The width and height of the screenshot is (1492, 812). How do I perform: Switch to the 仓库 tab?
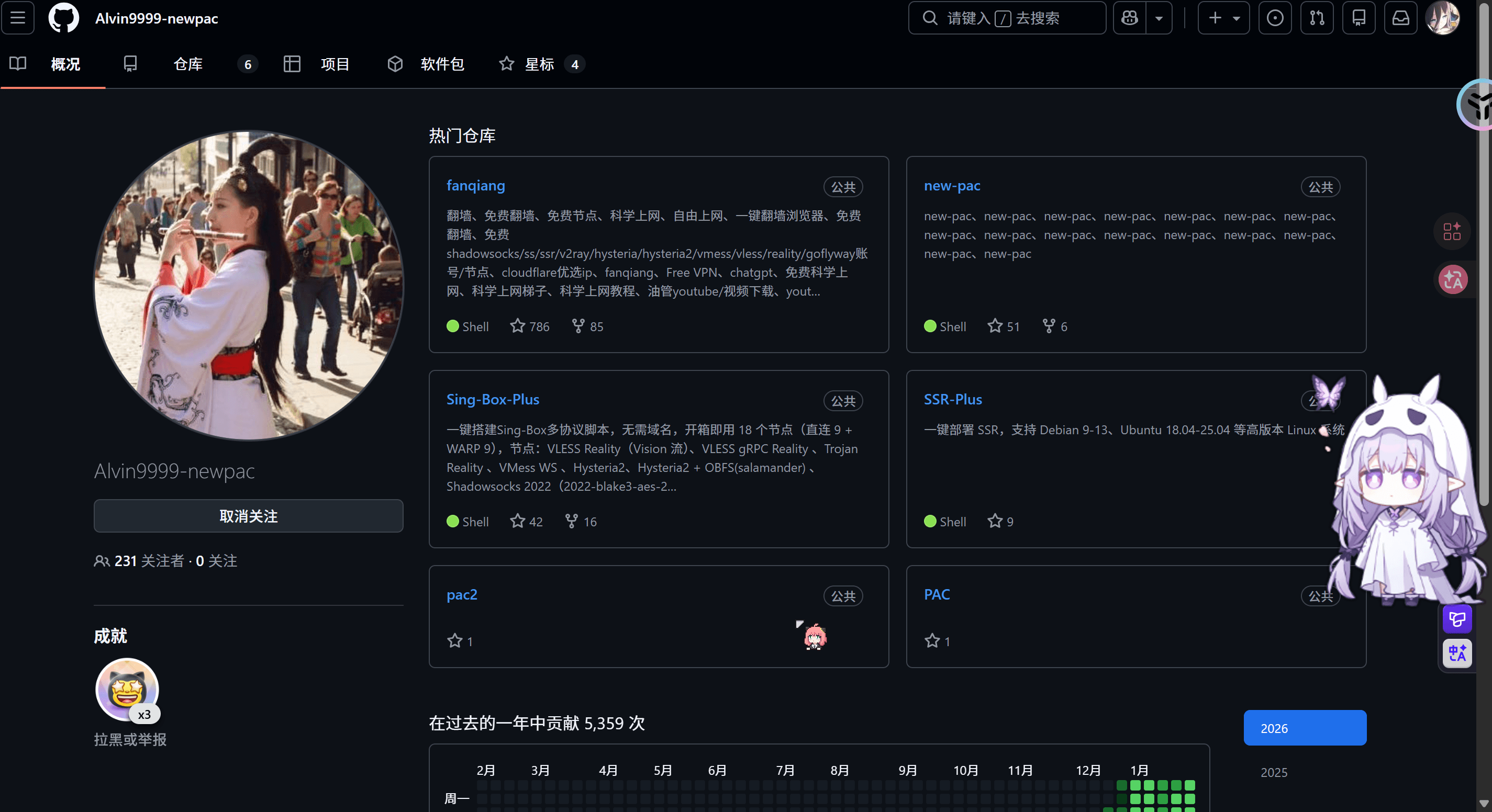tap(187, 64)
